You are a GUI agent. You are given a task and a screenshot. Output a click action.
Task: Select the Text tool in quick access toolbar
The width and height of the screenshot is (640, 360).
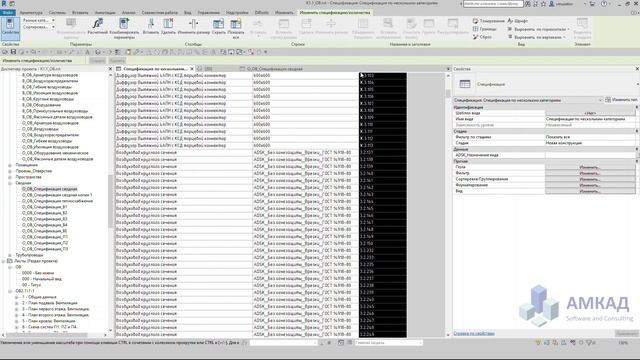click(x=87, y=52)
